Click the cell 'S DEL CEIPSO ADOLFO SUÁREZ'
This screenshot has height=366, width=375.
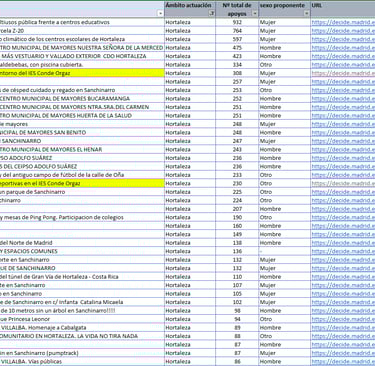82,167
